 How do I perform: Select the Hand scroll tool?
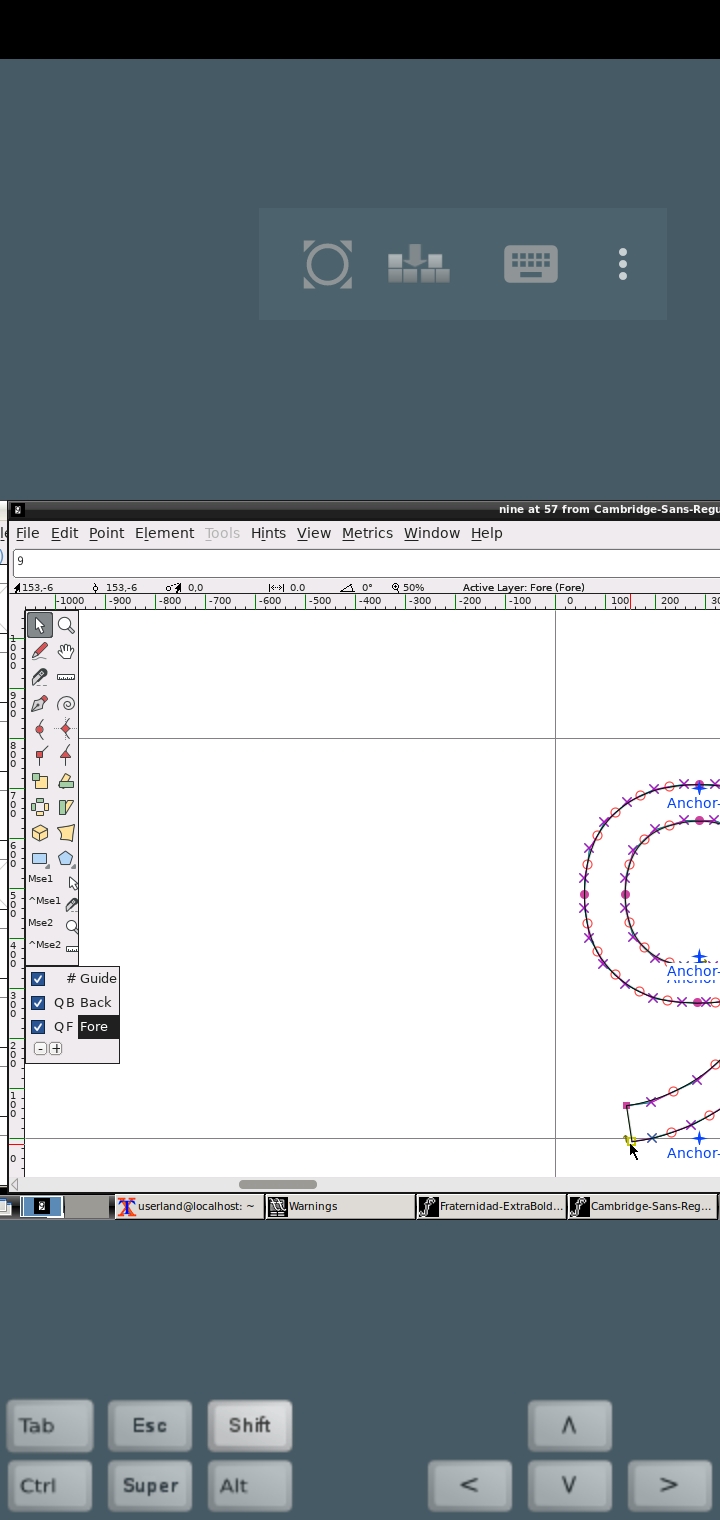click(66, 651)
